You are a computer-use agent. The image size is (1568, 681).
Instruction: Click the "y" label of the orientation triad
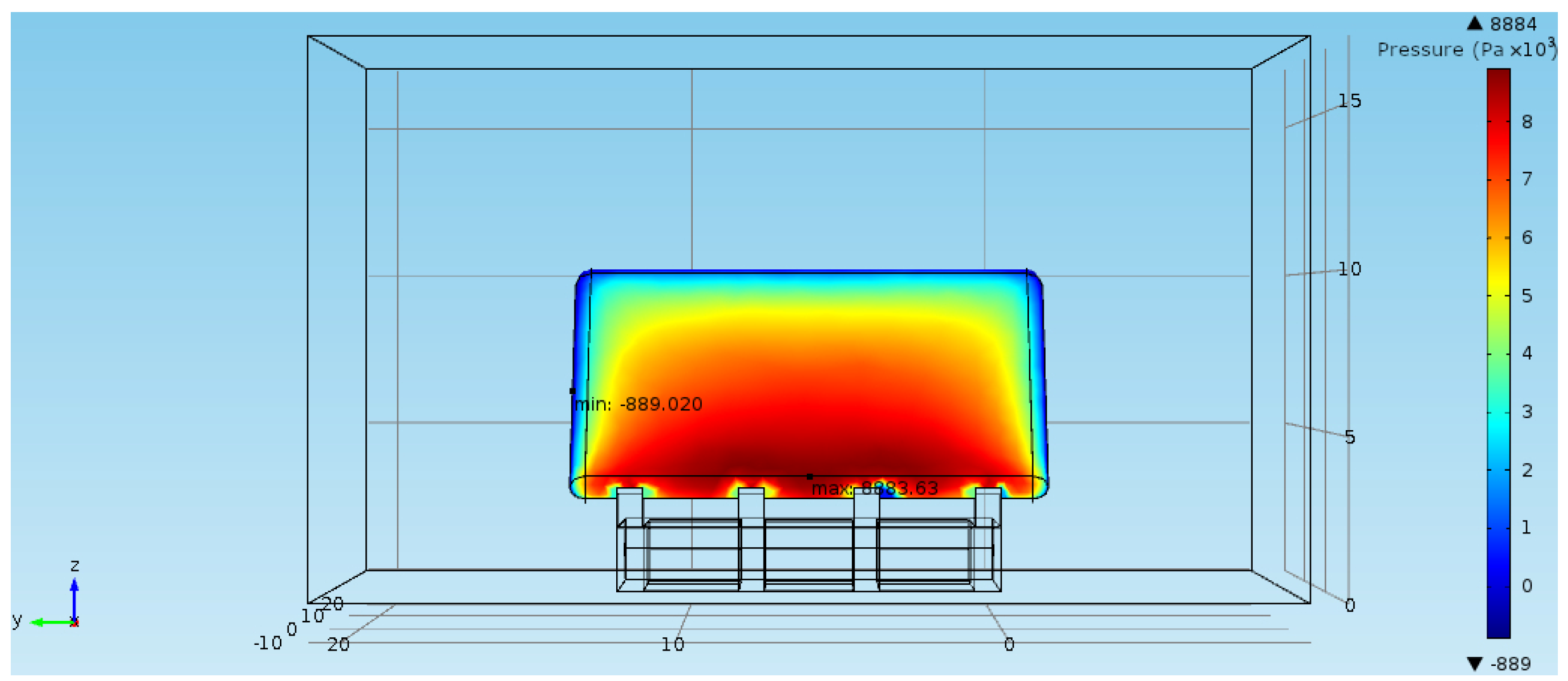pyautogui.click(x=17, y=620)
